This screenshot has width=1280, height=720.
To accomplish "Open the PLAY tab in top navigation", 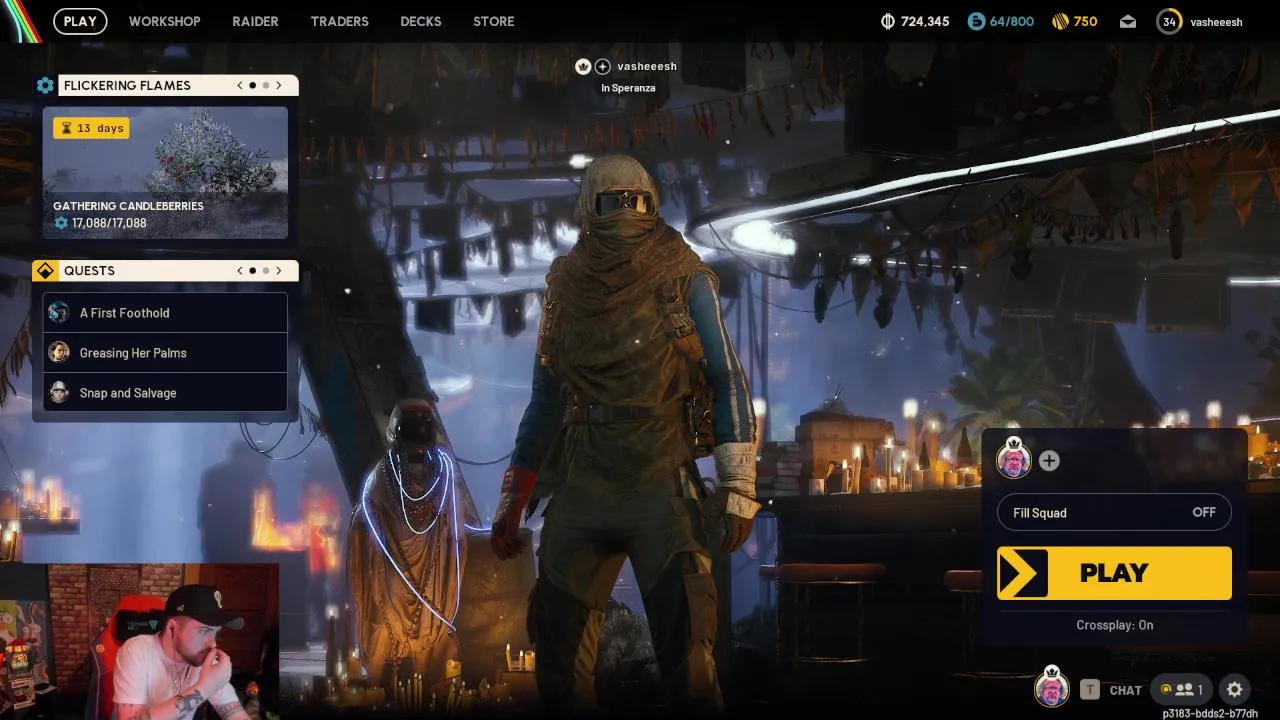I will 80,21.
